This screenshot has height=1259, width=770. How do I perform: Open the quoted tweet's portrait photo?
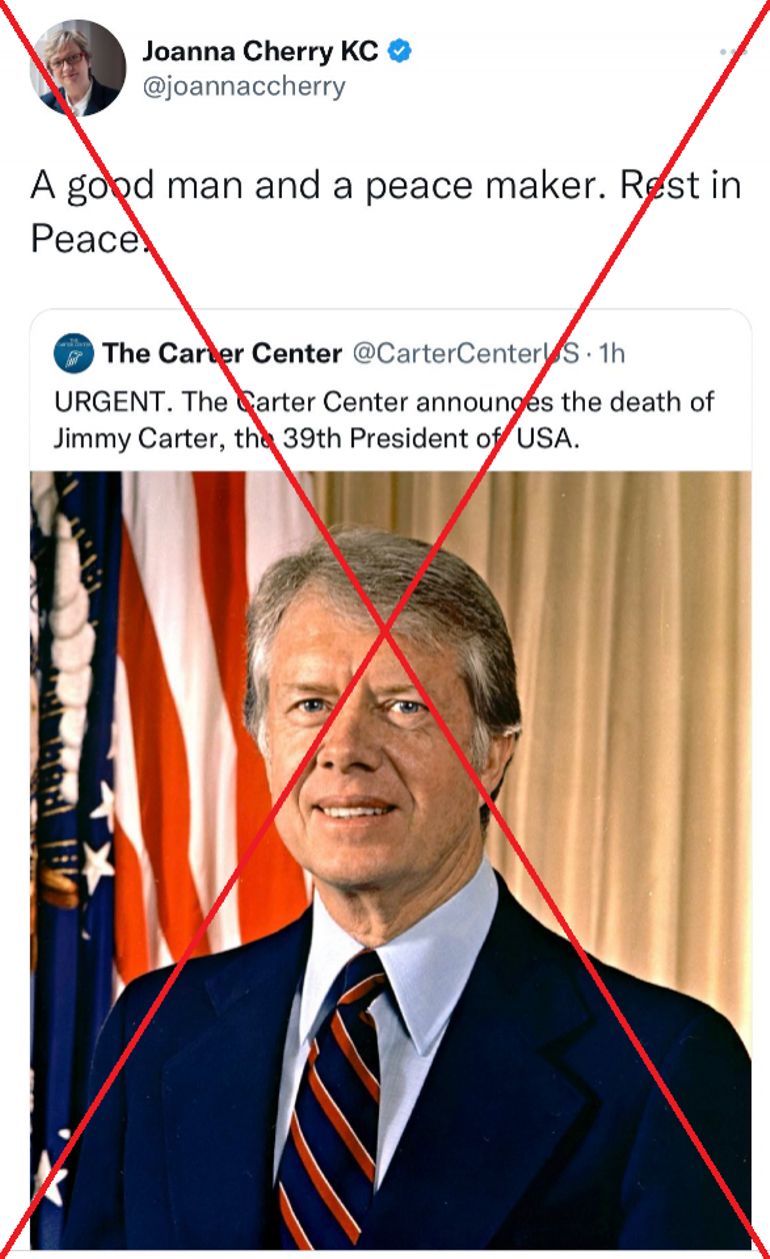click(391, 860)
